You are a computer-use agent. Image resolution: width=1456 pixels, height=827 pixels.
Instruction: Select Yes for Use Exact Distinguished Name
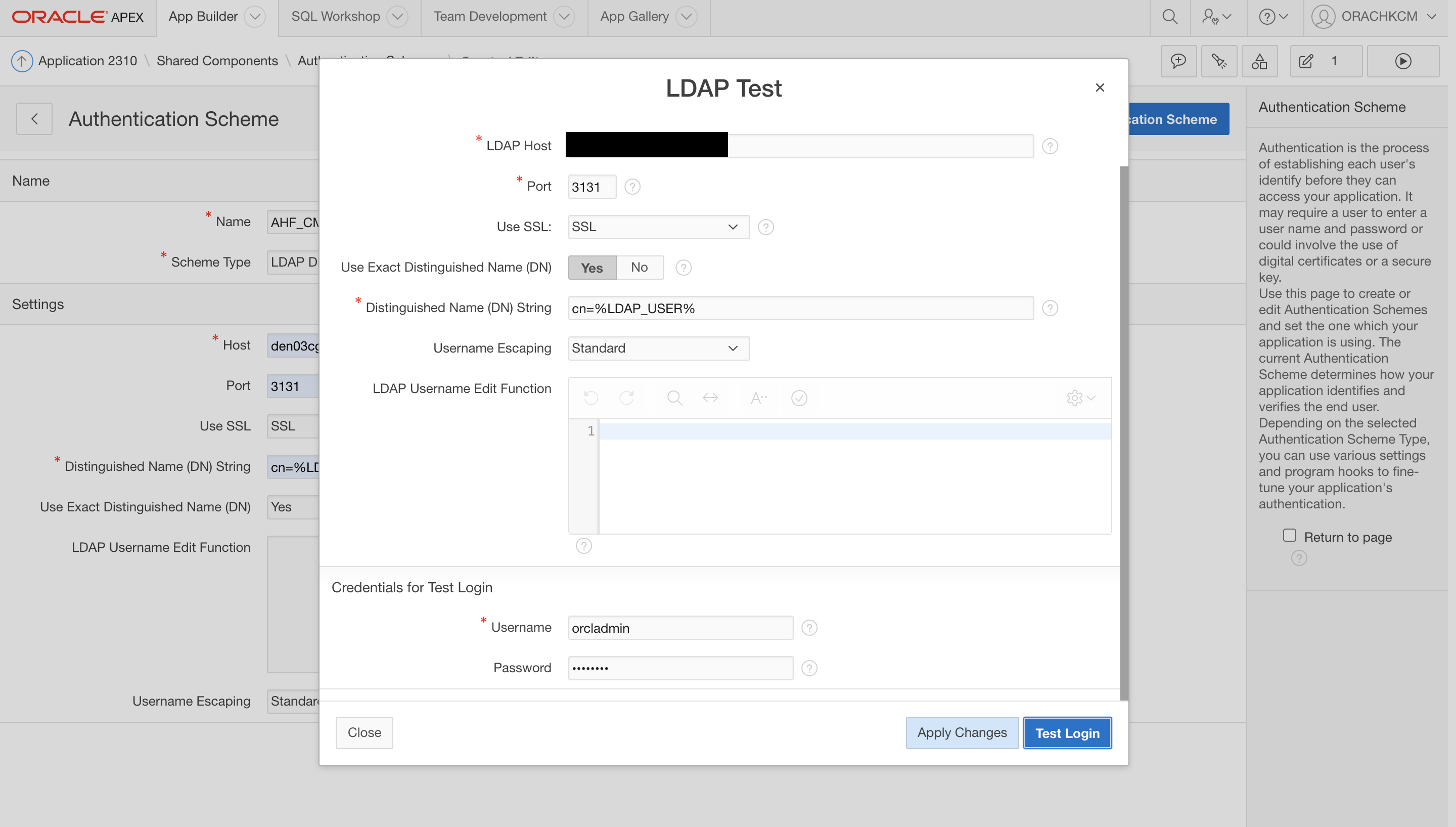coord(592,268)
